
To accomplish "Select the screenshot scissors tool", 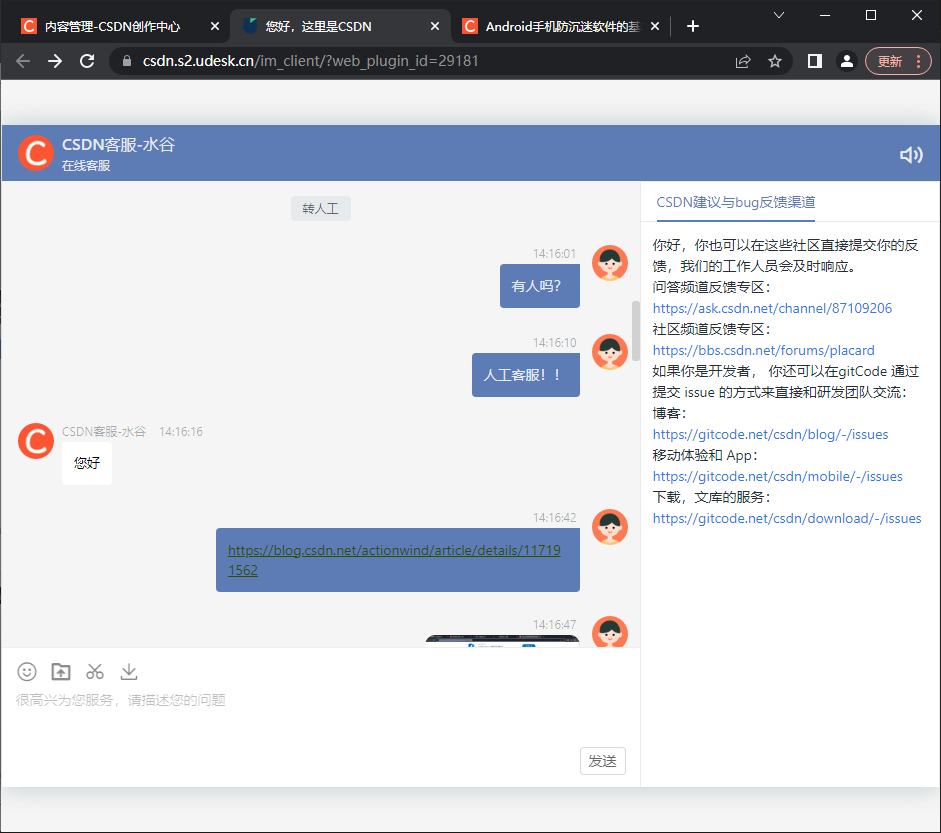I will (x=95, y=672).
